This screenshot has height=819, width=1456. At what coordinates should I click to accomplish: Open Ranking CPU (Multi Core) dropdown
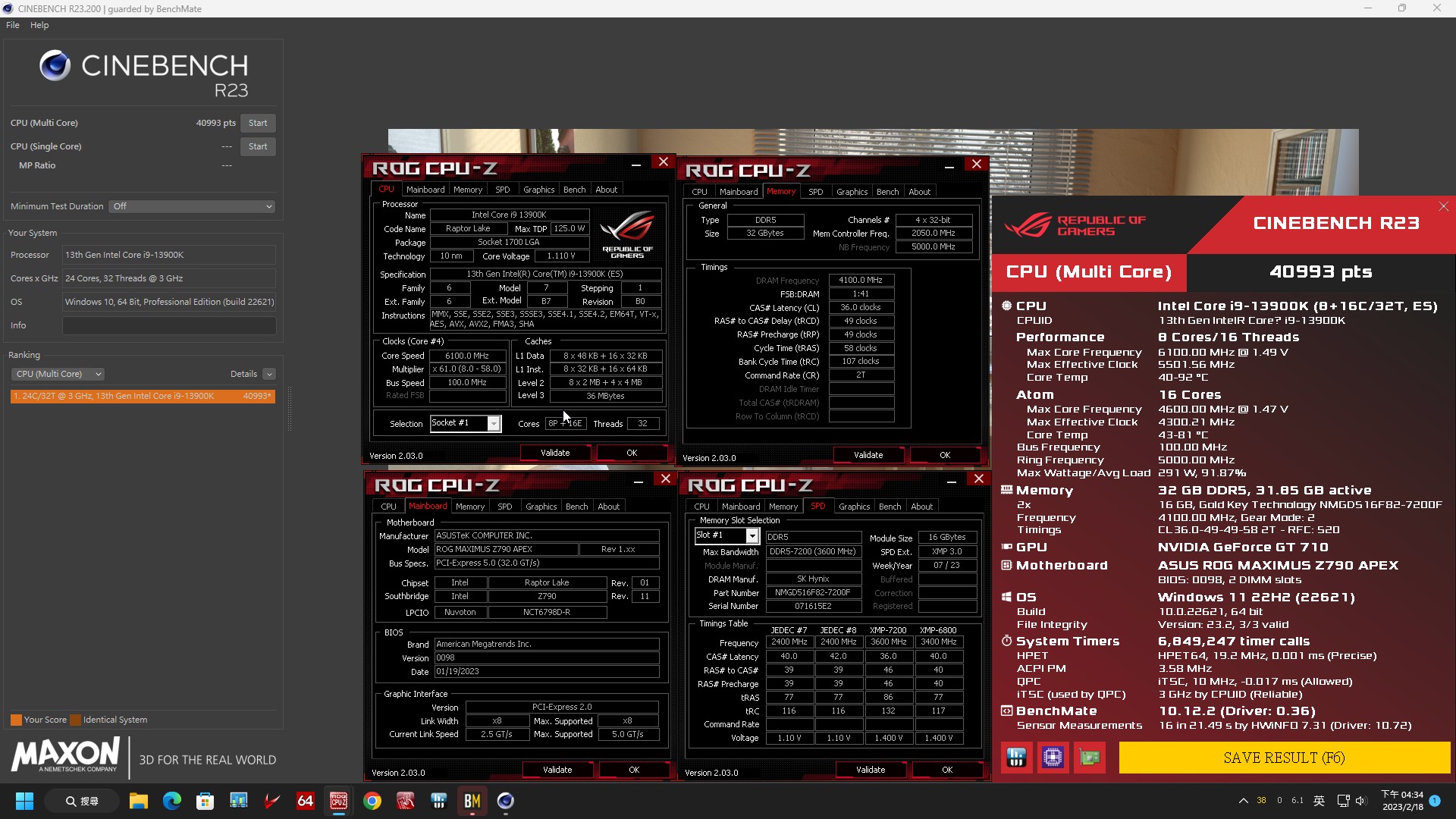pyautogui.click(x=58, y=374)
